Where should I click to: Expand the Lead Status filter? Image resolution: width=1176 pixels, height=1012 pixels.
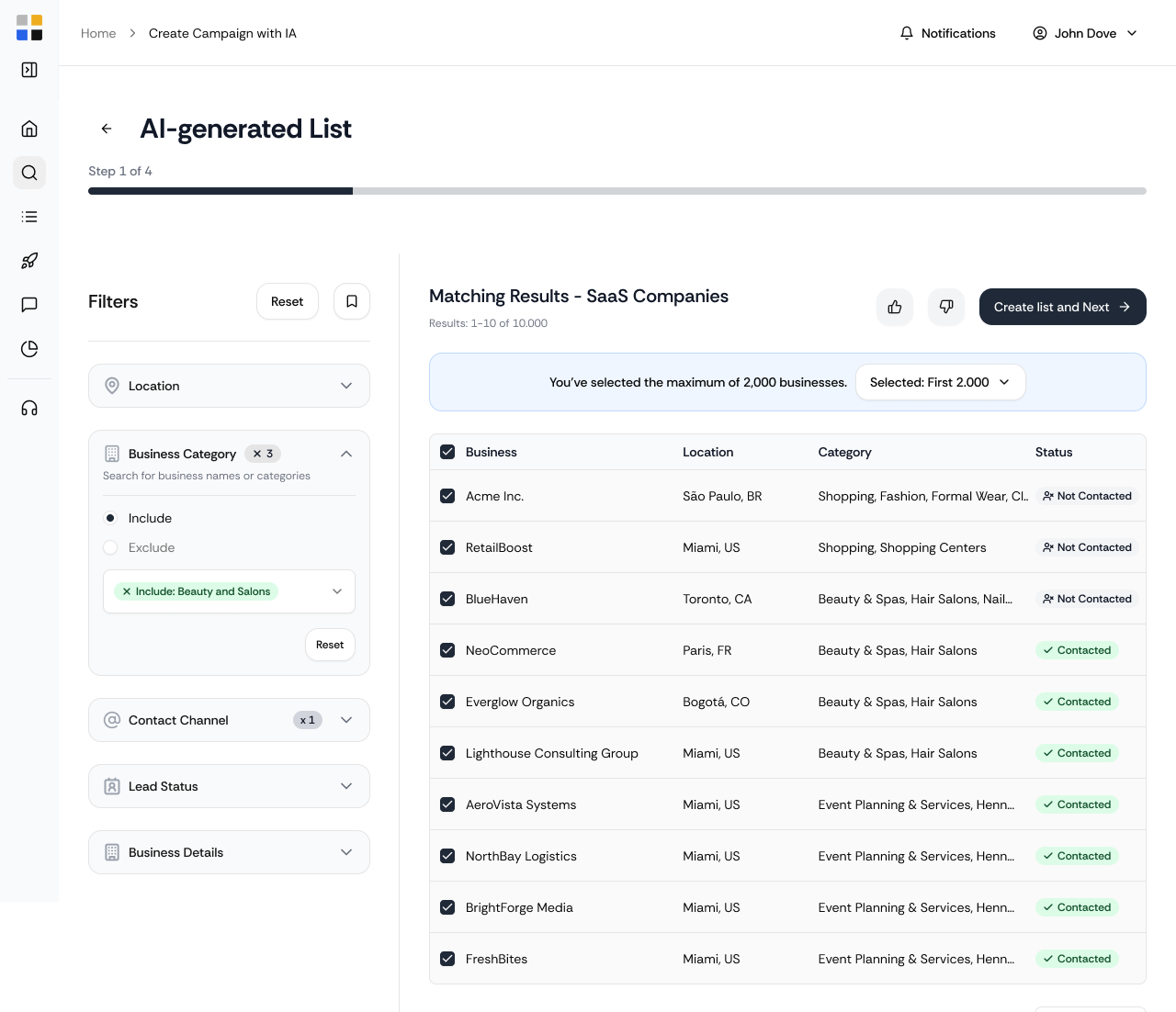(229, 786)
